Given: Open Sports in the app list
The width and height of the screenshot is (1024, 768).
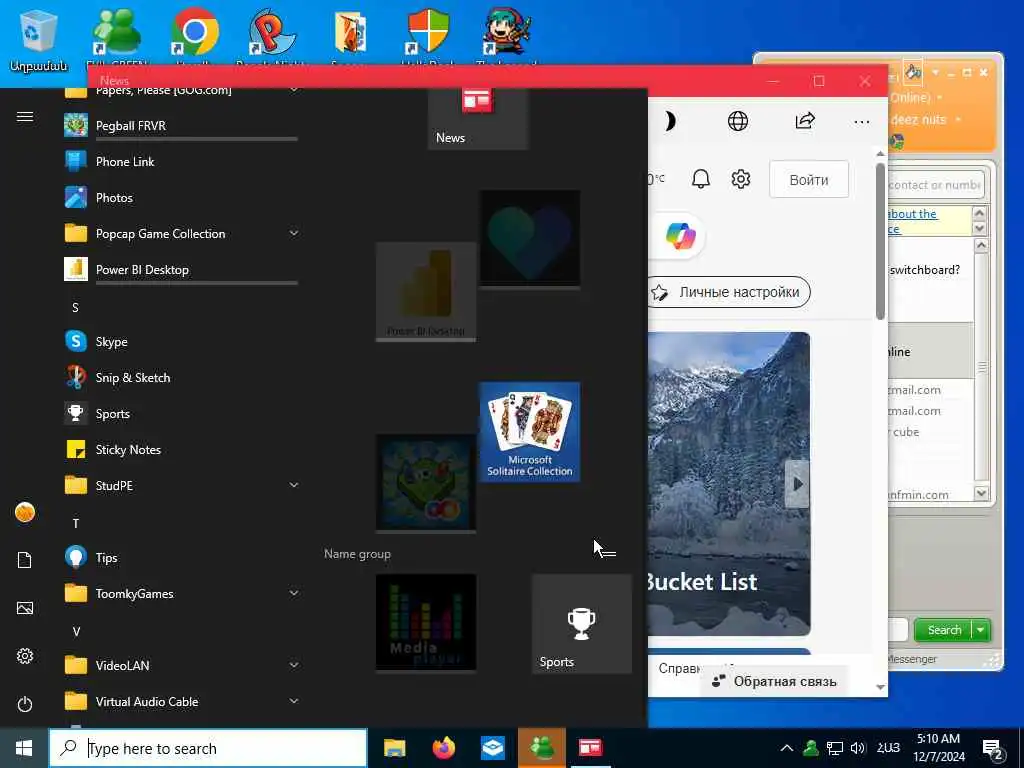Looking at the screenshot, I should (x=181, y=413).
